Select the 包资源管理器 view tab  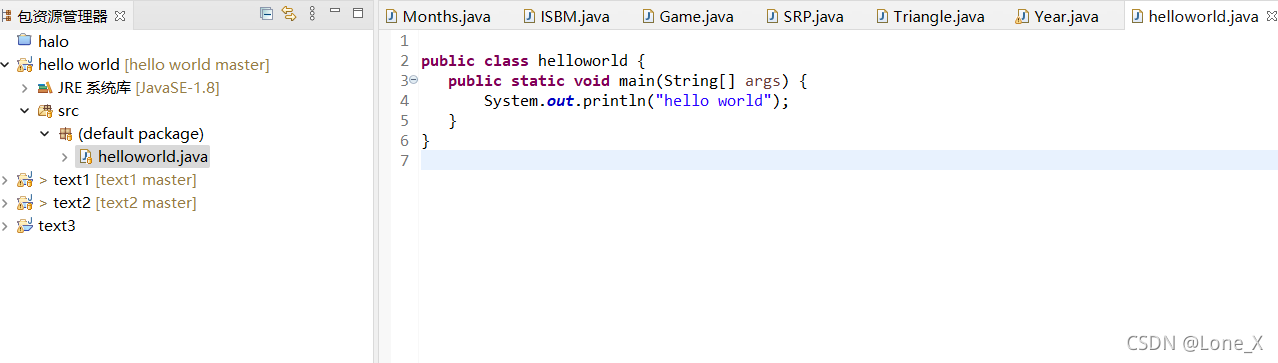tap(63, 16)
